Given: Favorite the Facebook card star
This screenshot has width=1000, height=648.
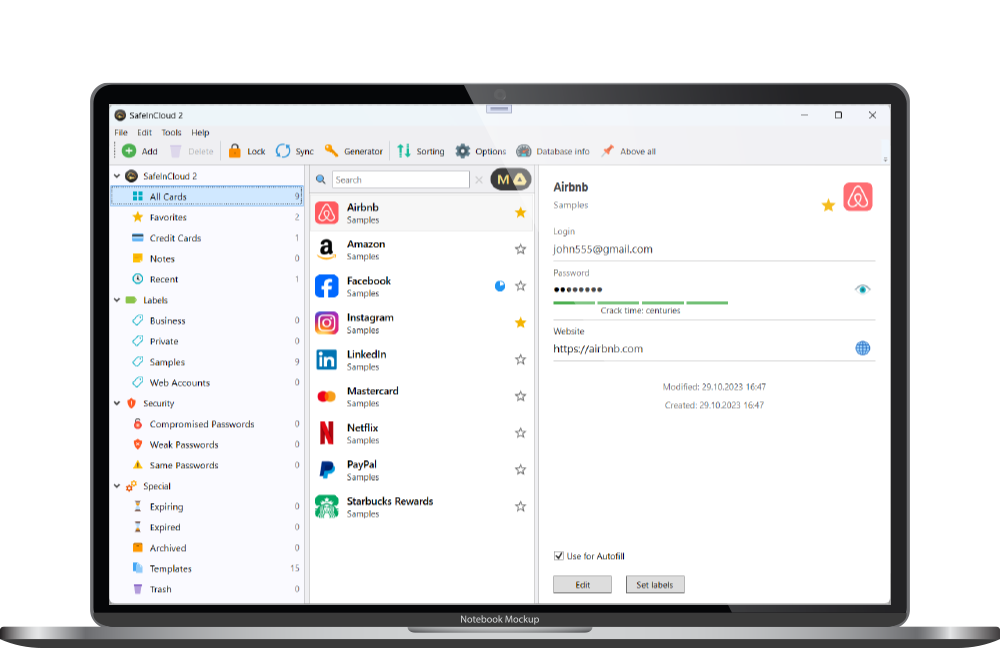Looking at the screenshot, I should click(x=520, y=286).
